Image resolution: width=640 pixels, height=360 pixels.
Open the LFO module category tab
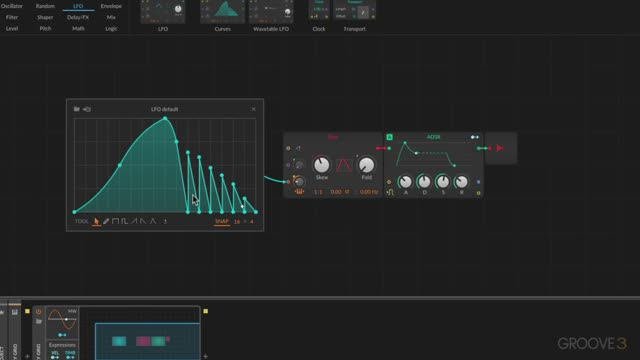click(78, 6)
